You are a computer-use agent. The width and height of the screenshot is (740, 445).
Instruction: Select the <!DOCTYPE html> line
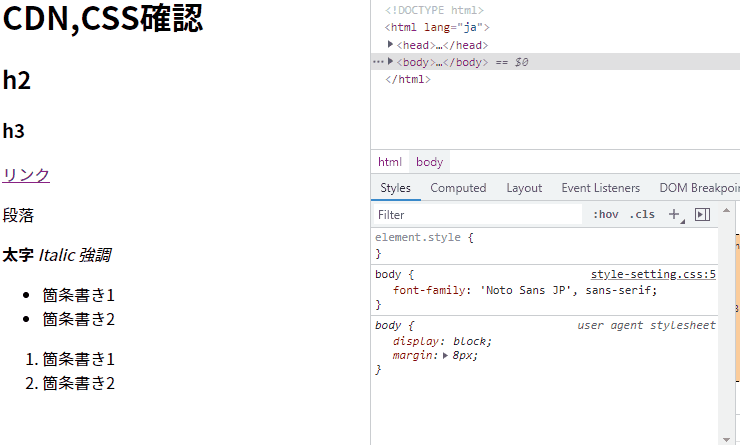coord(435,10)
